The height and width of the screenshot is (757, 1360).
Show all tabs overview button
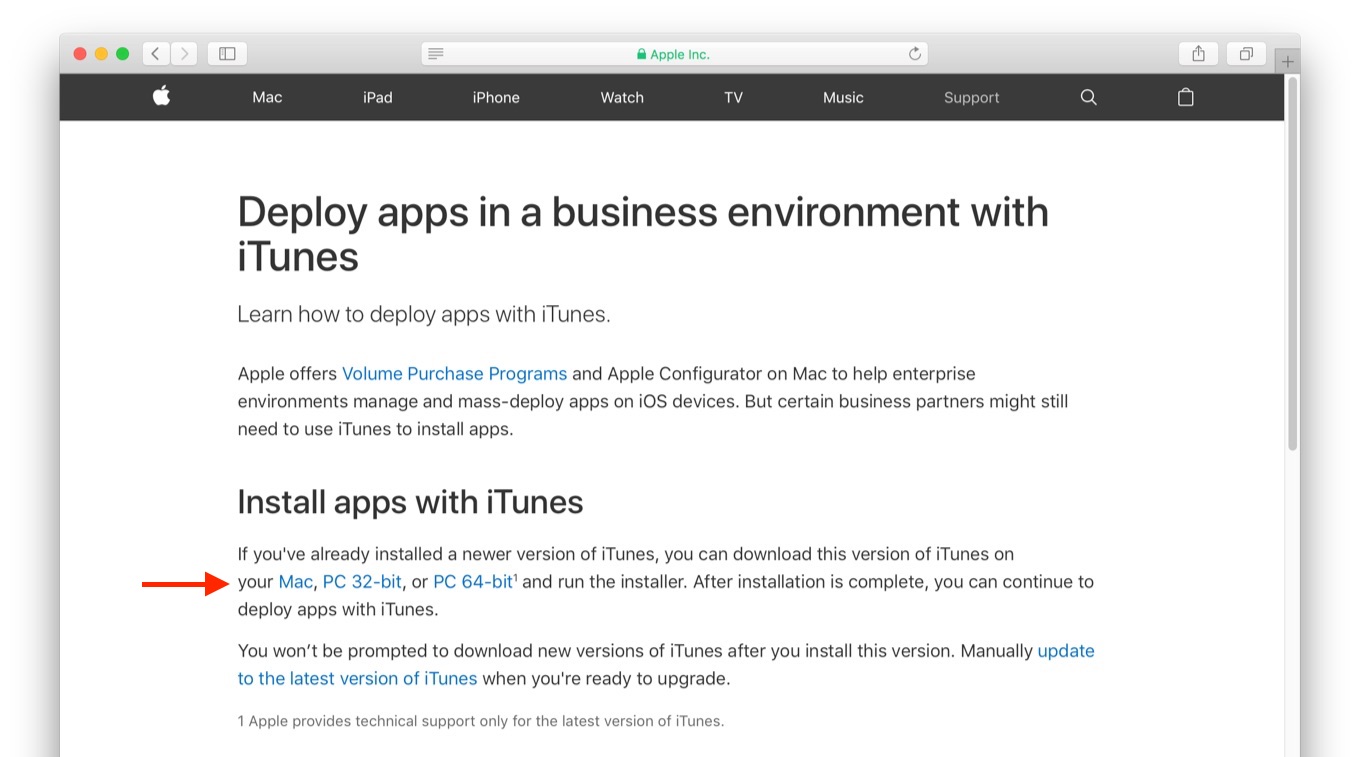point(1246,54)
